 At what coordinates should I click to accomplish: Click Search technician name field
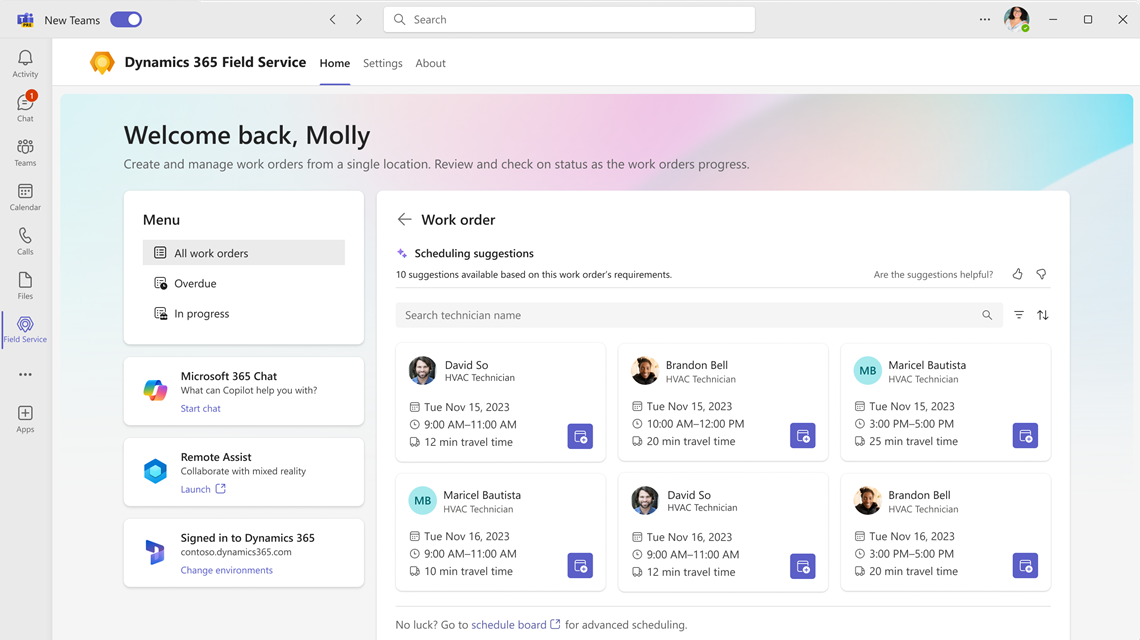(x=699, y=315)
